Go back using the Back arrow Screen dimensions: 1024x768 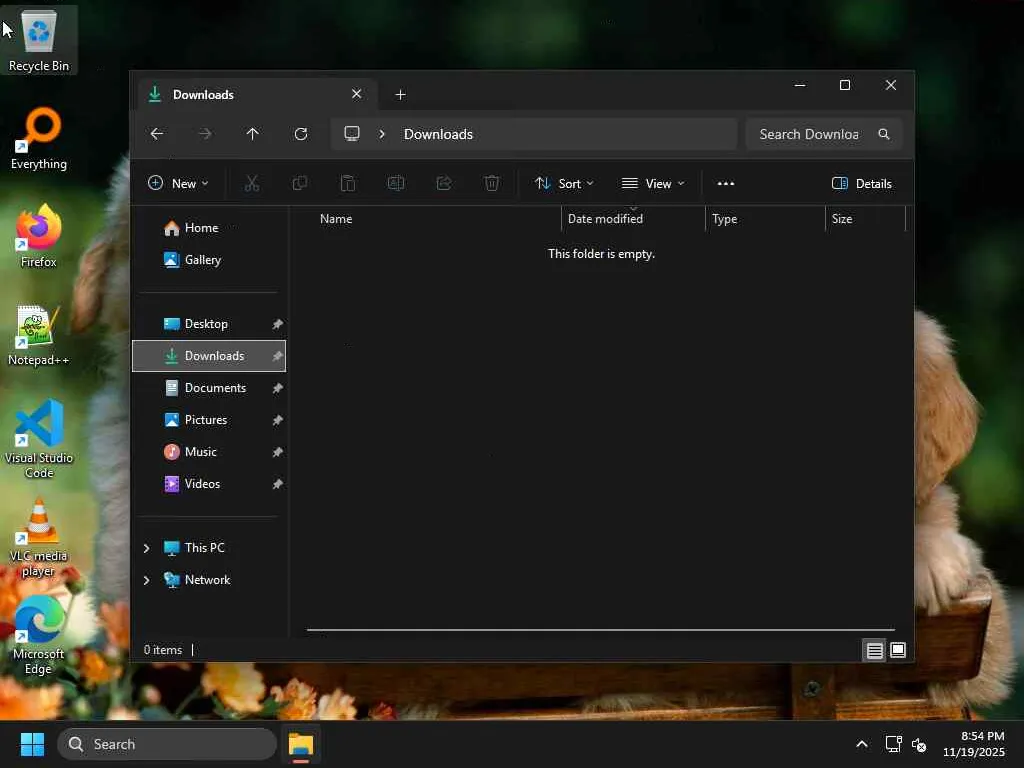point(157,134)
